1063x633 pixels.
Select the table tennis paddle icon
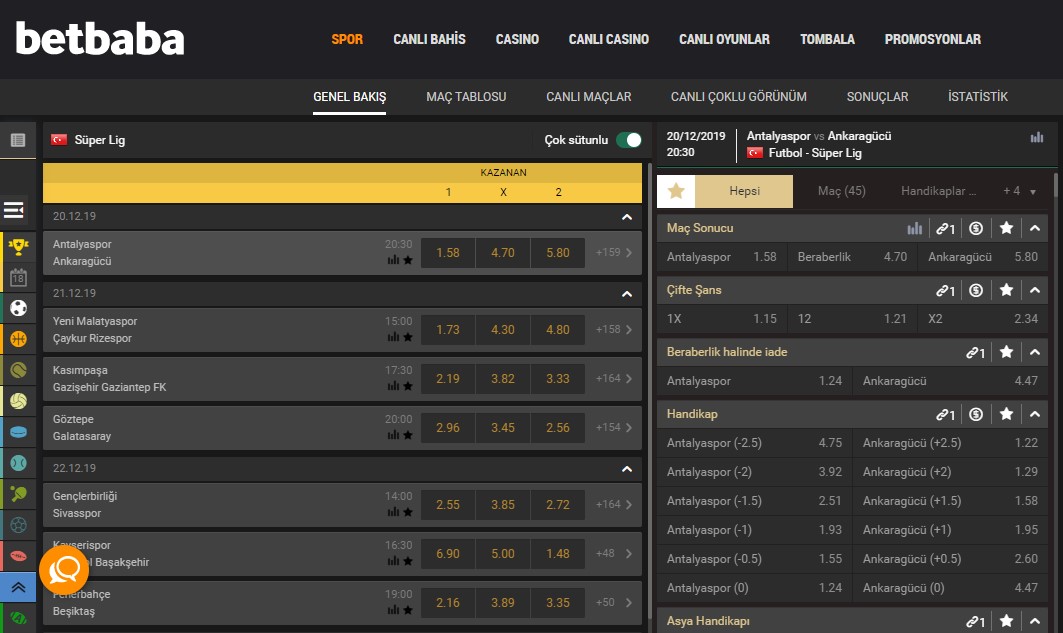click(x=18, y=494)
